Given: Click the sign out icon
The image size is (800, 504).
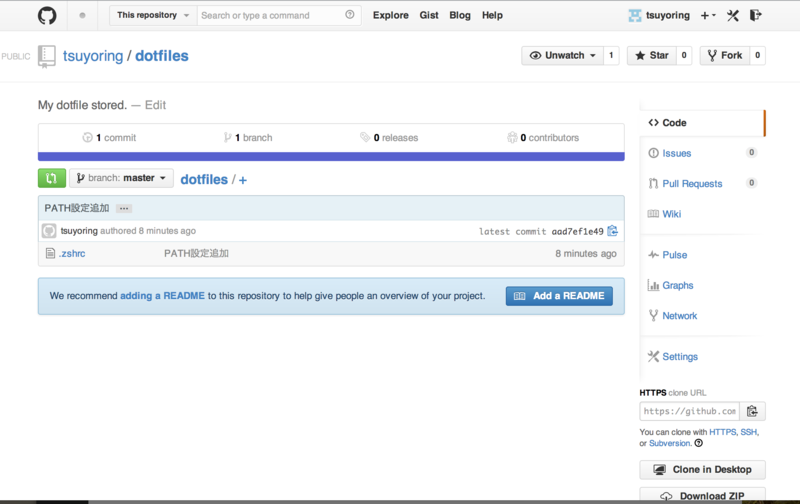Looking at the screenshot, I should tap(755, 15).
